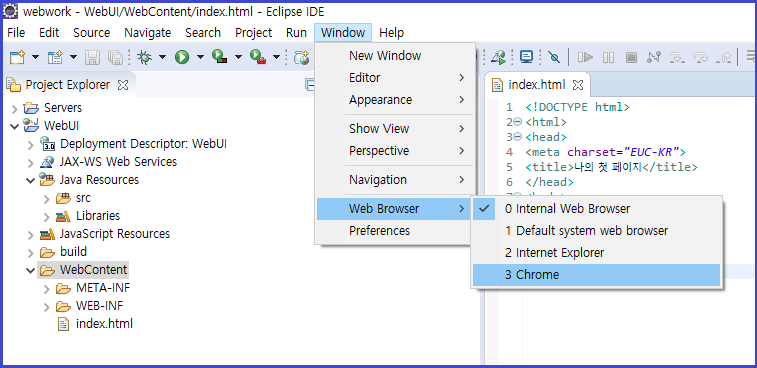Collapse the WebContent folder node

pos(31,270)
